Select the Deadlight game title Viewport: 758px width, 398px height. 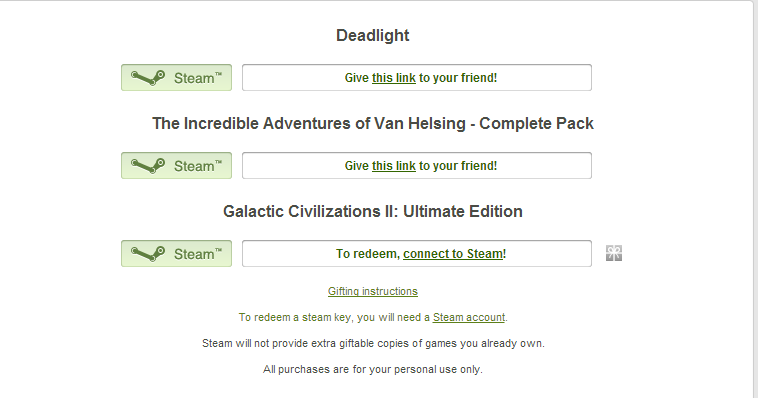click(373, 35)
